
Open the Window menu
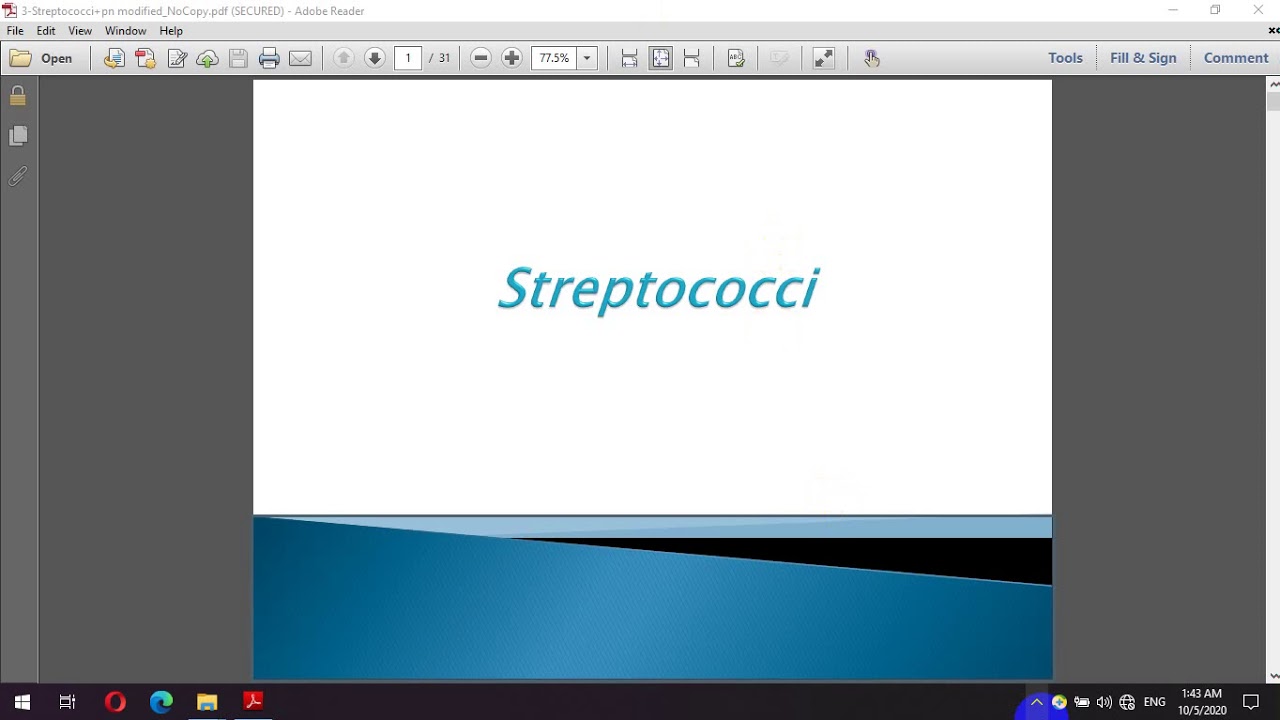pos(126,31)
